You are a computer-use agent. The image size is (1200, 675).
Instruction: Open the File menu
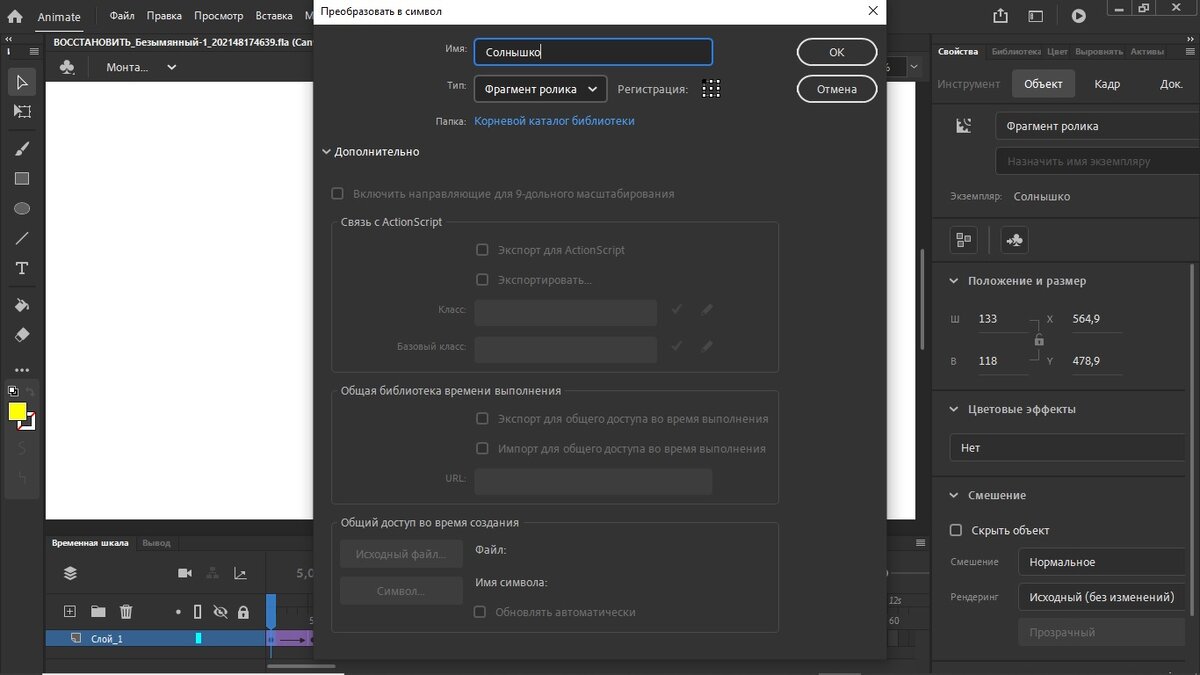pos(122,16)
